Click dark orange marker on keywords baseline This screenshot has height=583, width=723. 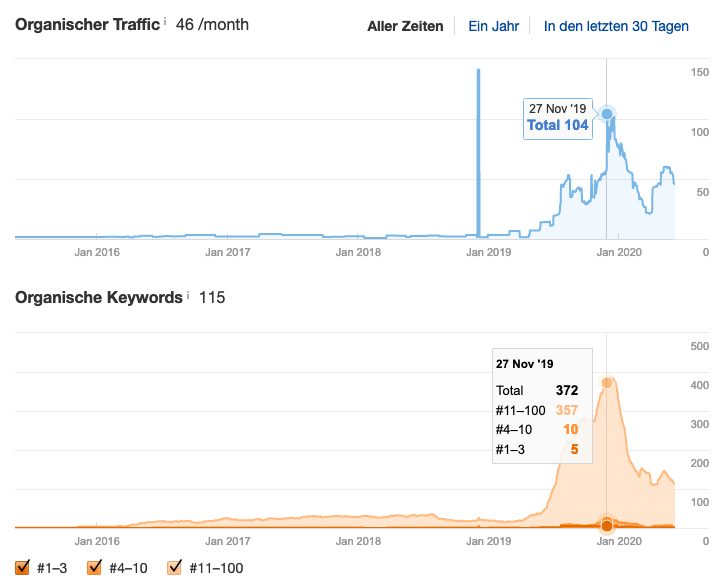tap(607, 525)
